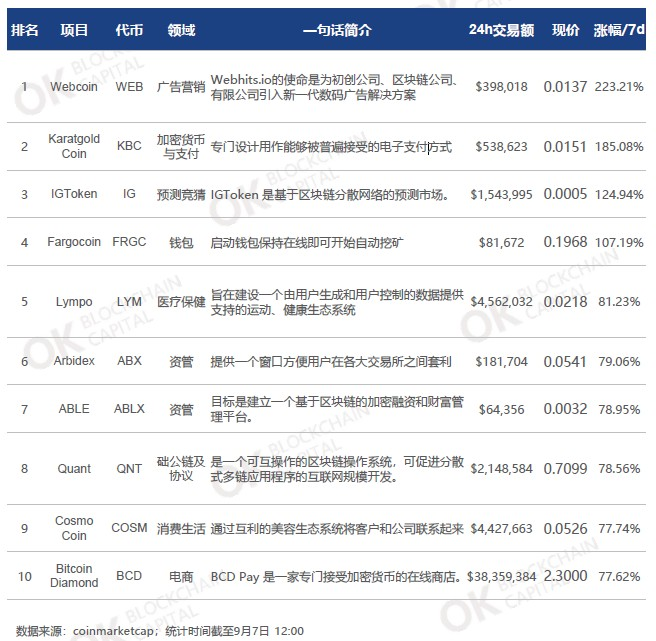The image size is (656, 641).
Task: Click the 现价 column header
Action: point(565,30)
